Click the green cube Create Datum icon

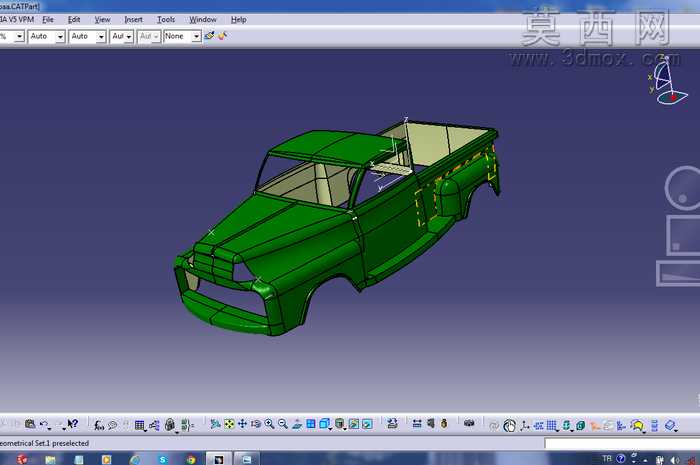580,426
